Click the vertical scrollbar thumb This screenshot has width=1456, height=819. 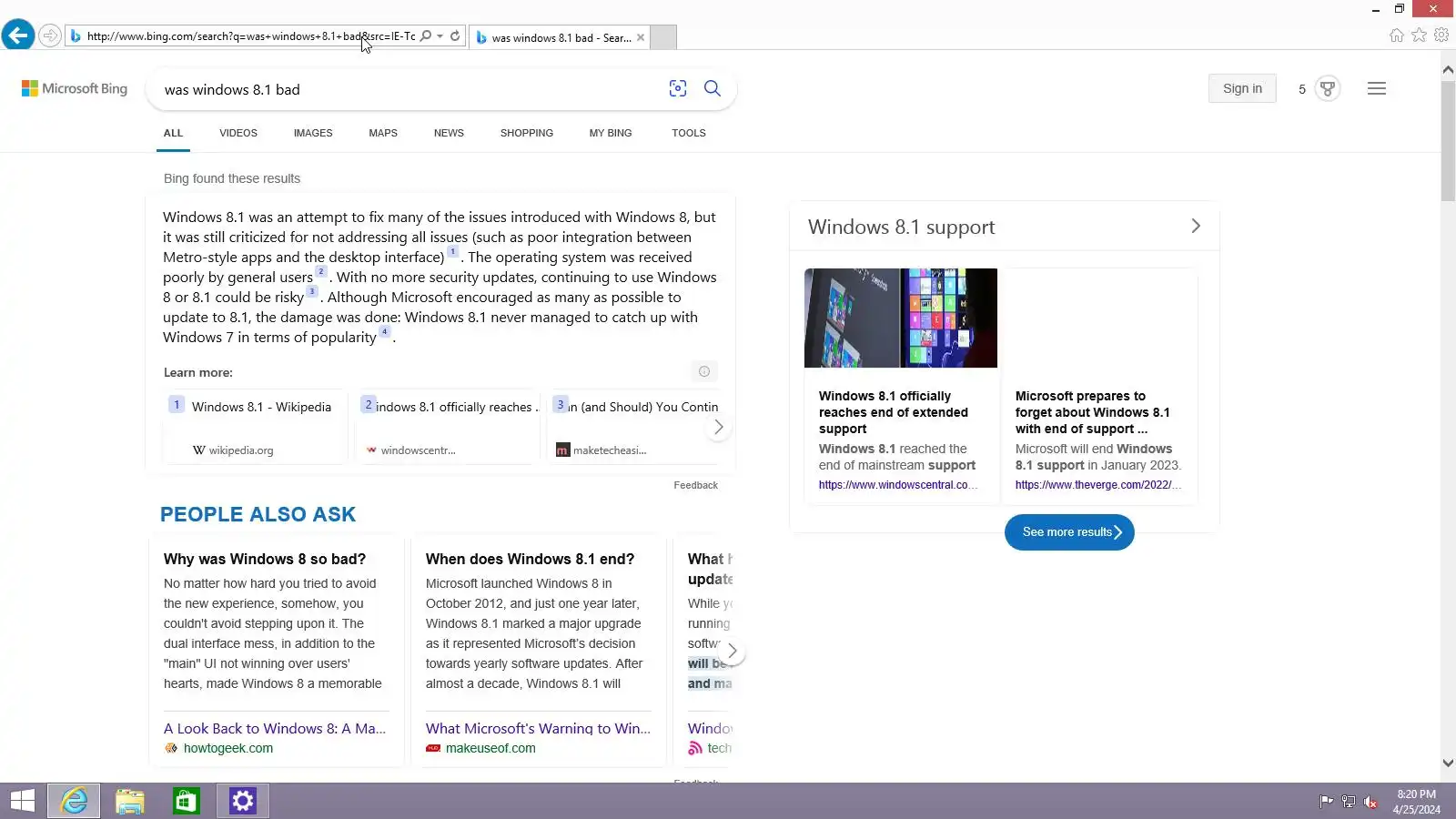pyautogui.click(x=1448, y=141)
